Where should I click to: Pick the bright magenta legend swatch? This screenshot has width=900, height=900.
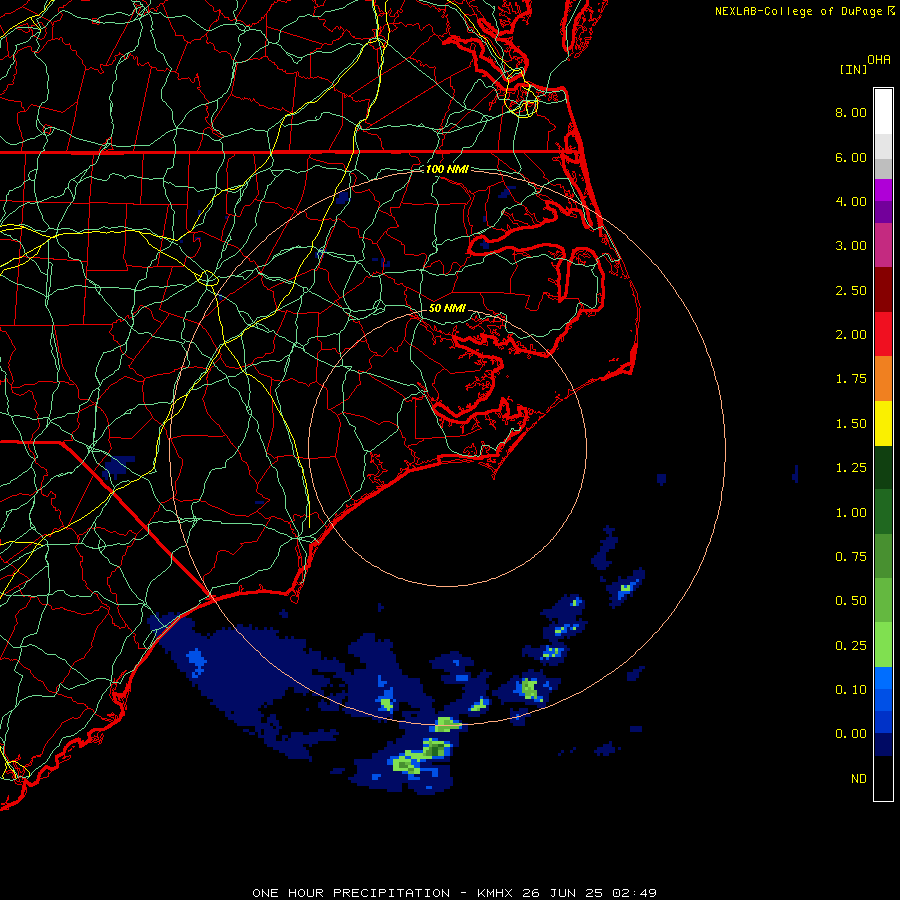(x=883, y=190)
